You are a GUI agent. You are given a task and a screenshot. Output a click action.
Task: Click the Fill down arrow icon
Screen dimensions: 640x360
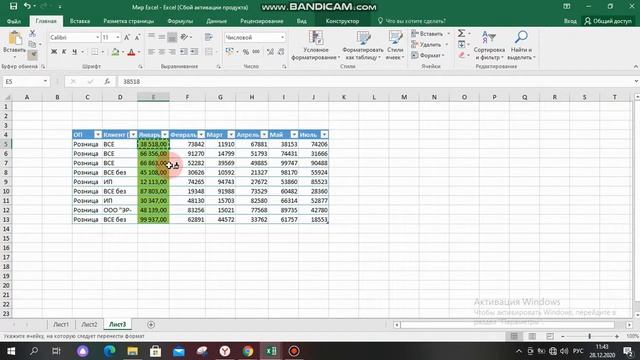pos(461,44)
